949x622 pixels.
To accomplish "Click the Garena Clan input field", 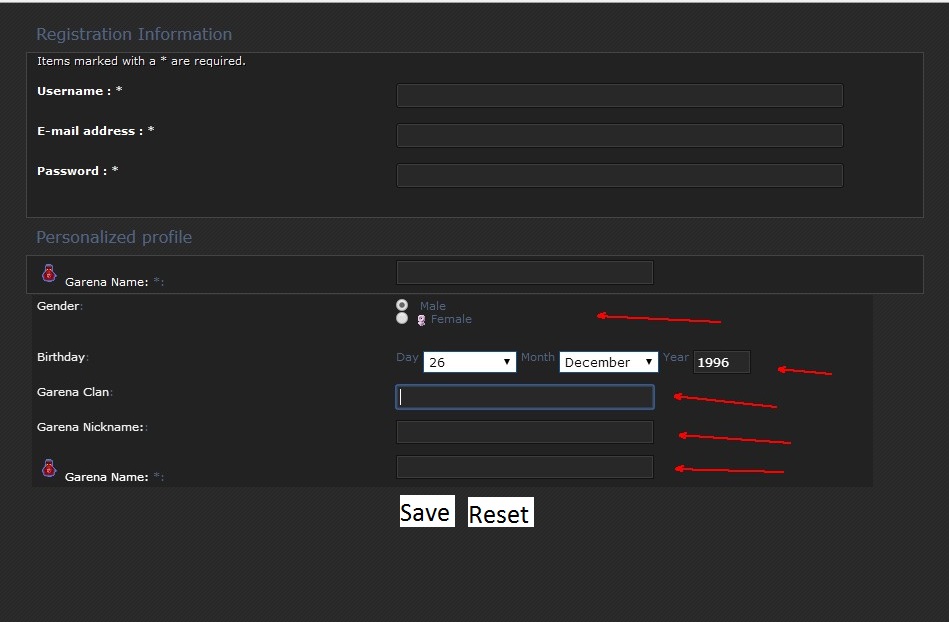I will [525, 397].
